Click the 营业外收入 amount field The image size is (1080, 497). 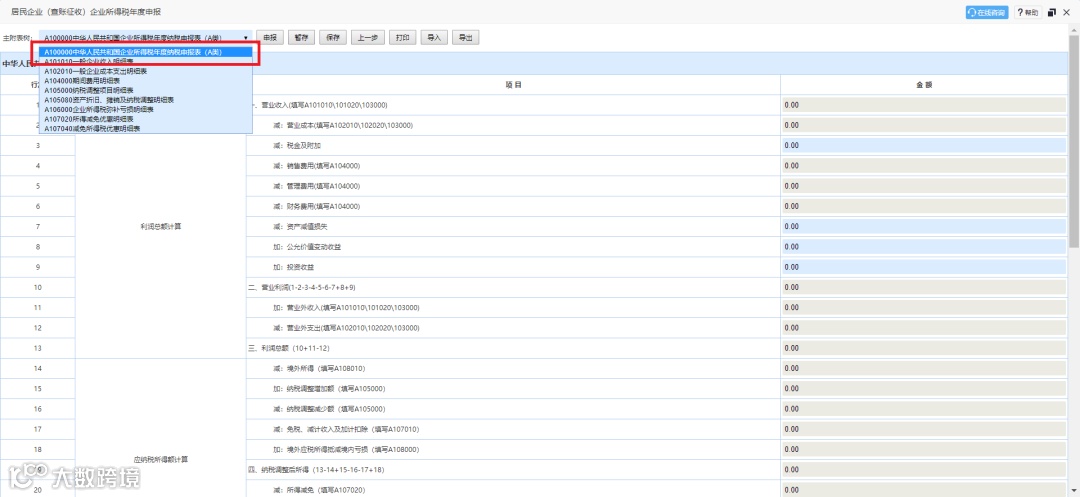[924, 308]
